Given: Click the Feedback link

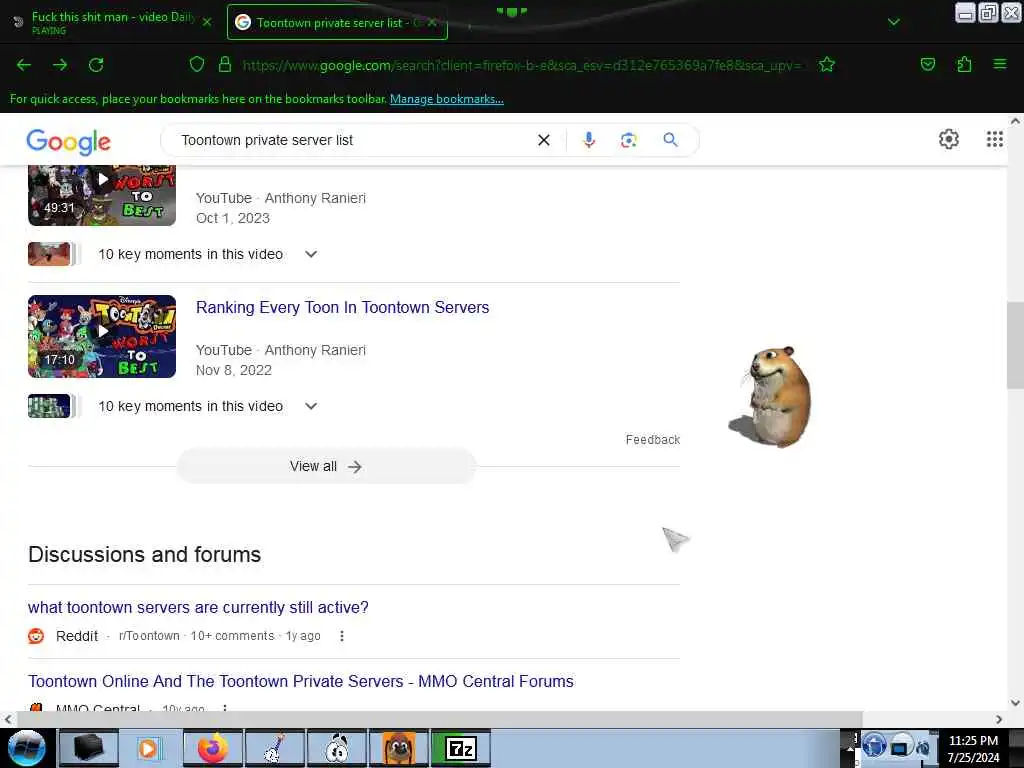Looking at the screenshot, I should point(652,440).
